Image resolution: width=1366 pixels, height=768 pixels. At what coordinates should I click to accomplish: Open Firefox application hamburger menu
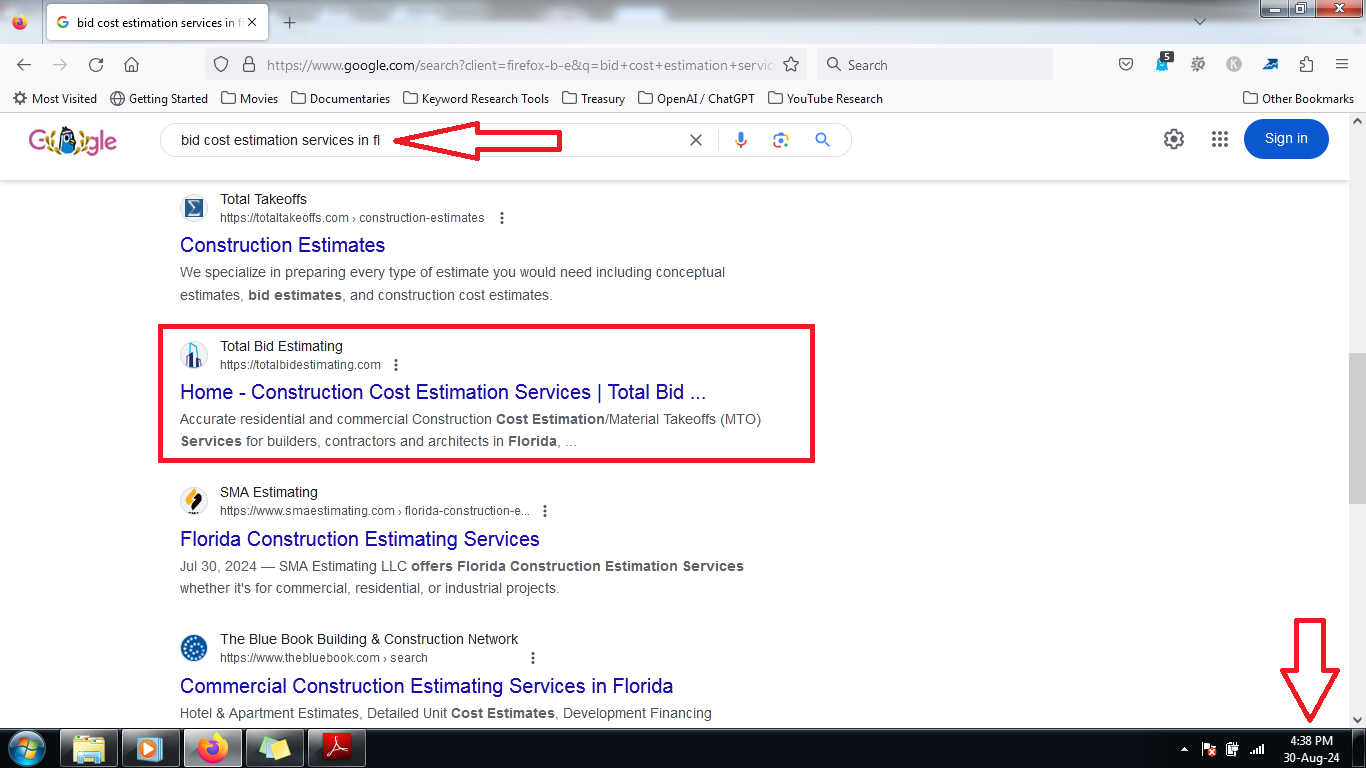click(1342, 65)
